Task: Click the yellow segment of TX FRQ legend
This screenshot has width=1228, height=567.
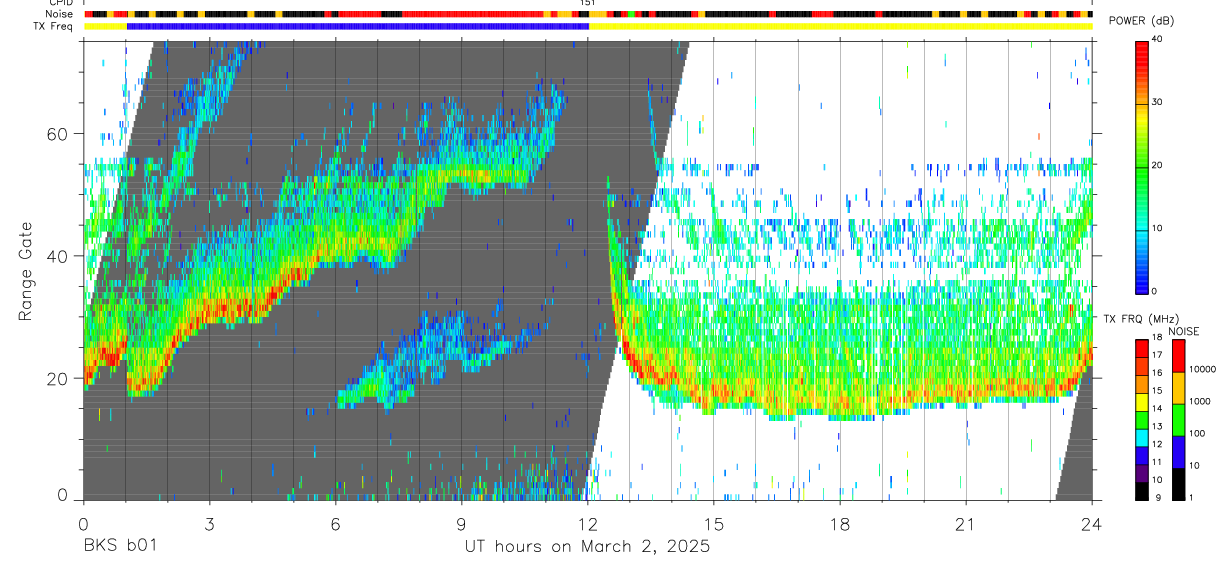Action: [x=1142, y=402]
